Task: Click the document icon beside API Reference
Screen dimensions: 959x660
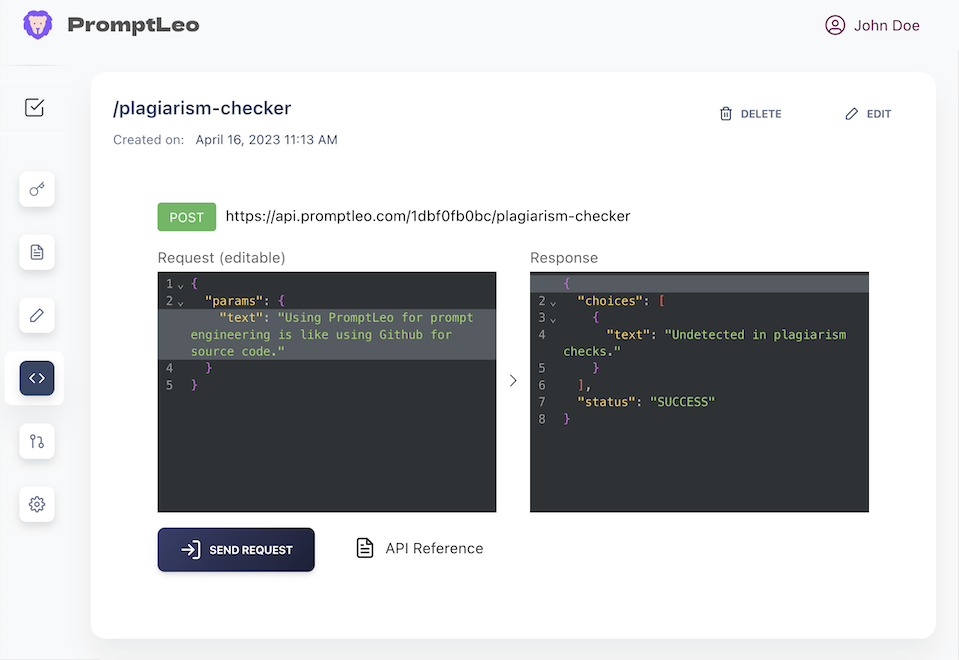Action: point(365,548)
